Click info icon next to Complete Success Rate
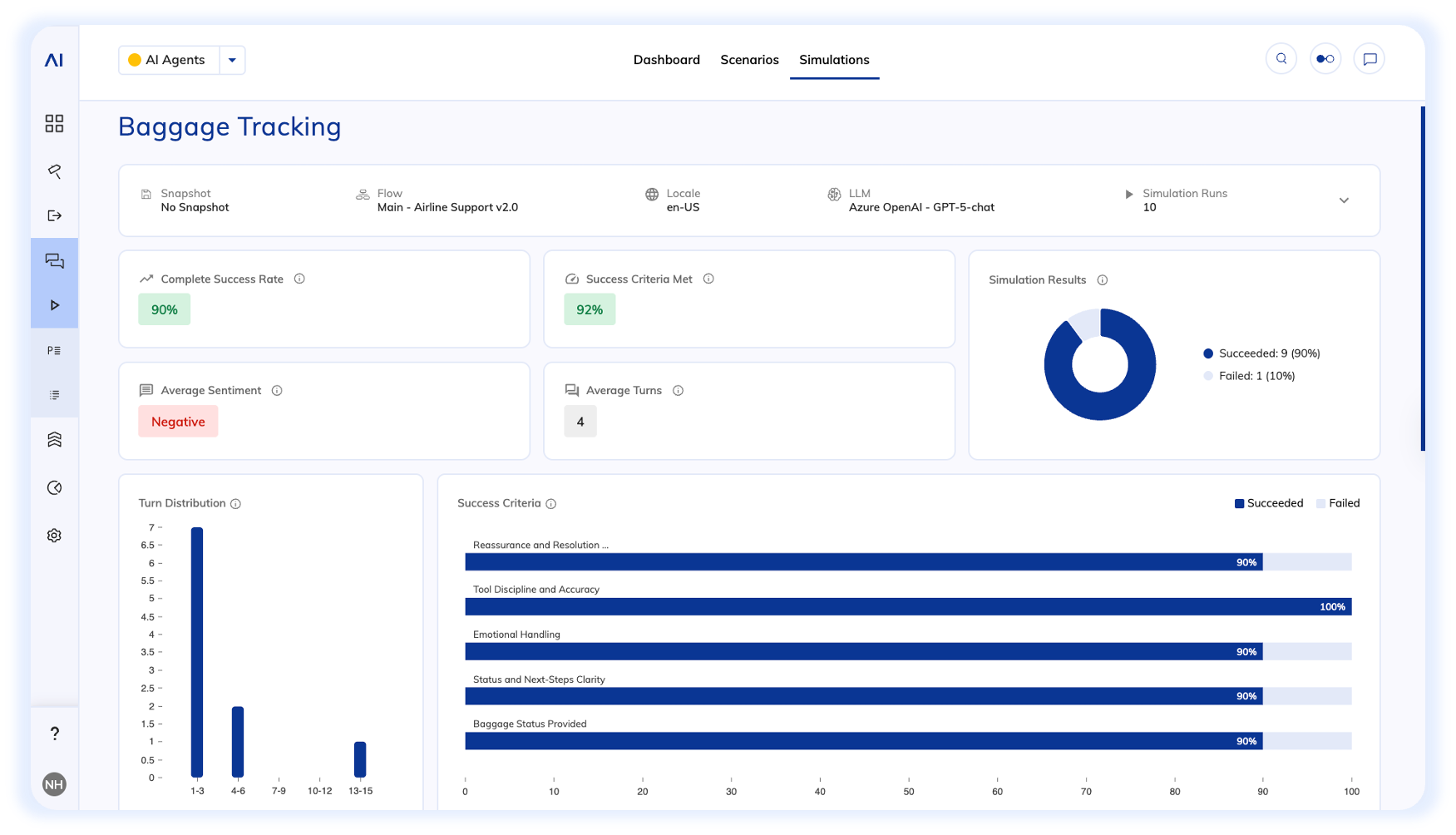Screen dimensions: 1456x835 pyautogui.click(x=299, y=279)
